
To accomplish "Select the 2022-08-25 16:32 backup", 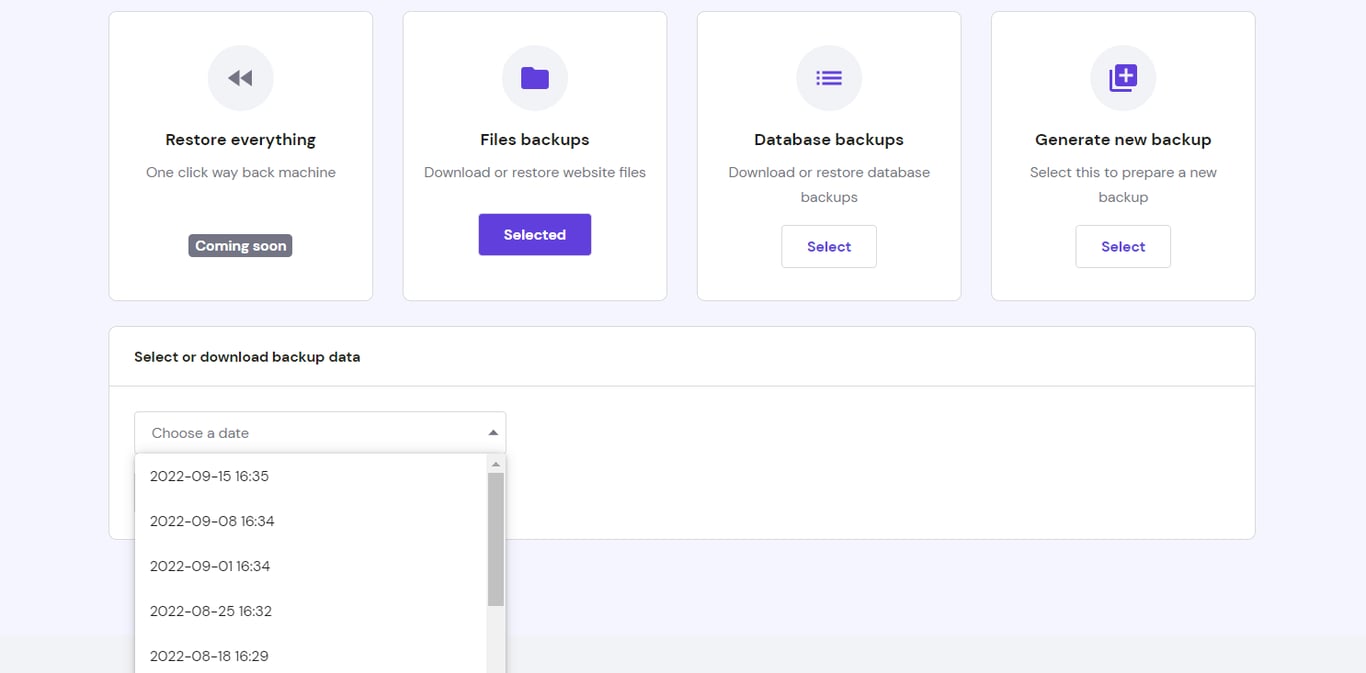I will [x=210, y=611].
